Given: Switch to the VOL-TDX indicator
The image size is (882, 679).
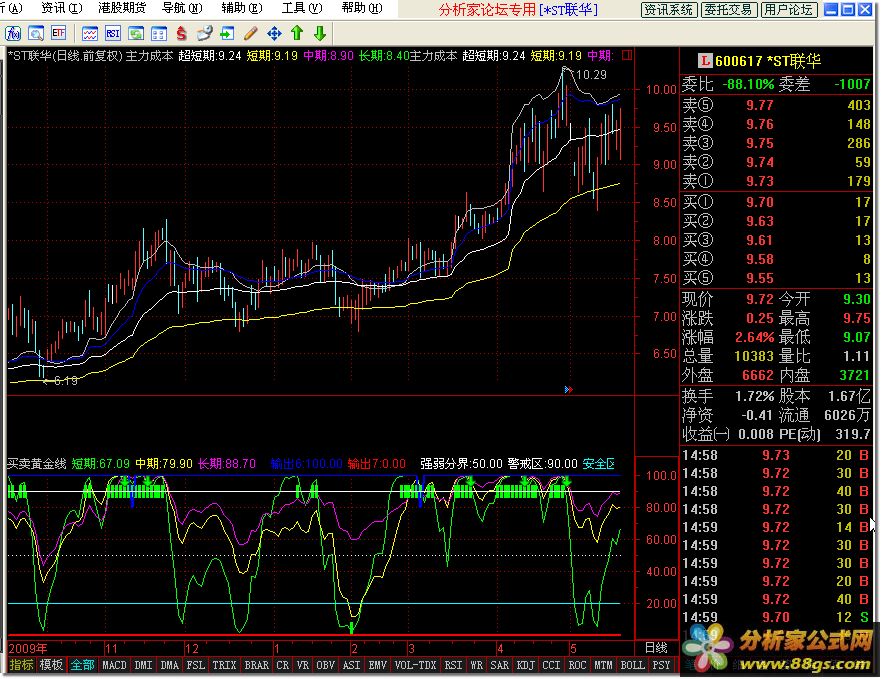Looking at the screenshot, I should [415, 665].
